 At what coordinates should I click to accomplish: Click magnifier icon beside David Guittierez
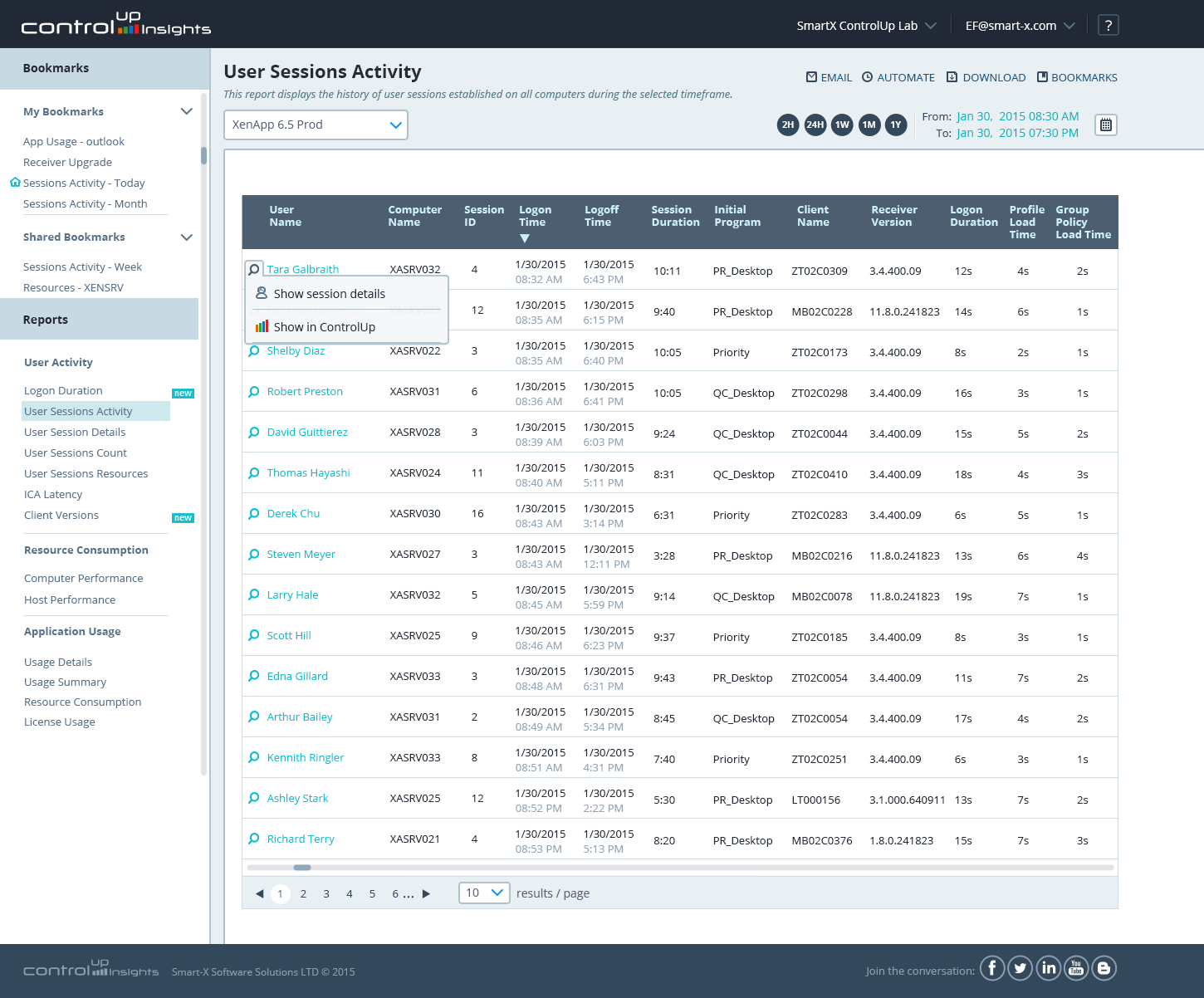(254, 433)
